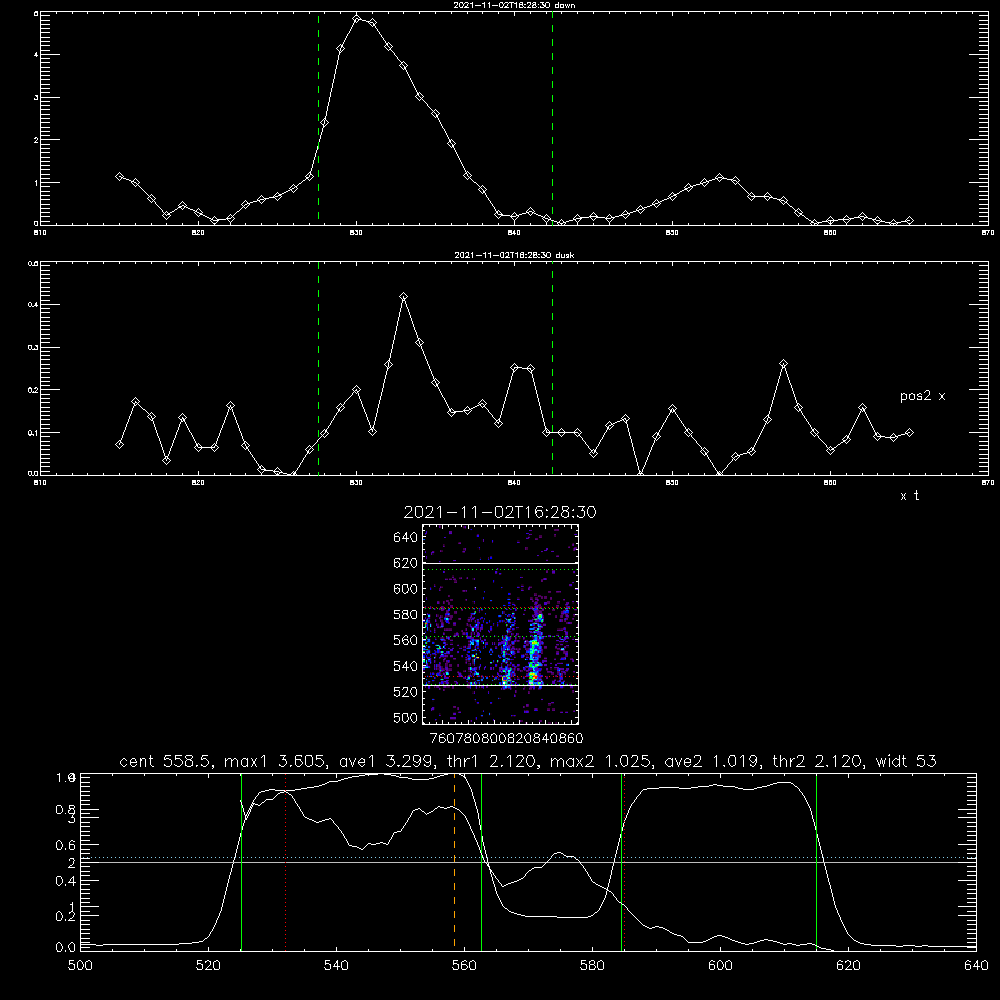Select the timestamp title above the spectrogram image

pos(500,513)
